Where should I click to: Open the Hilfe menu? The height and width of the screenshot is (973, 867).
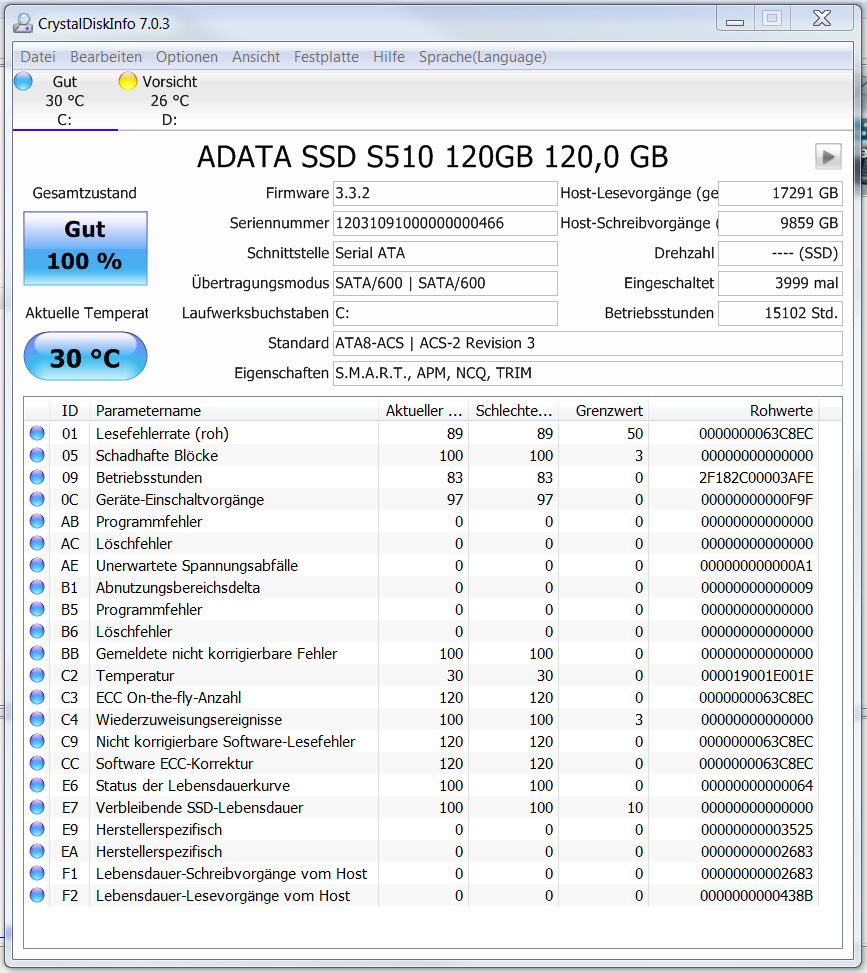pos(389,57)
